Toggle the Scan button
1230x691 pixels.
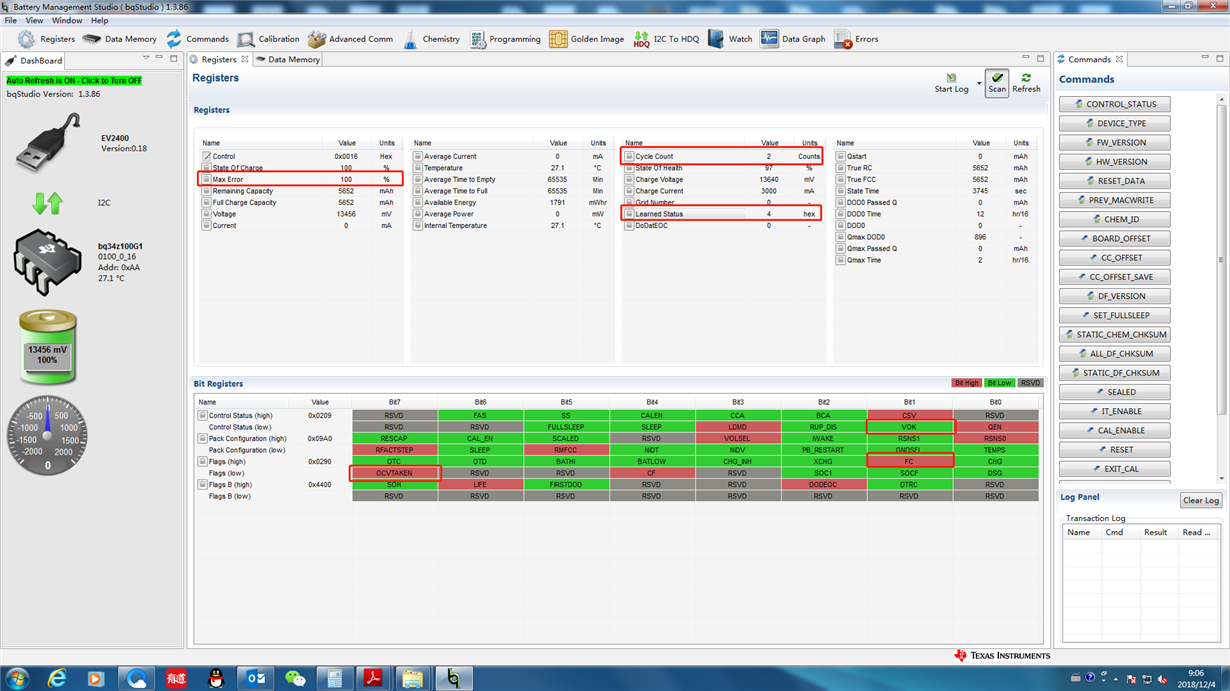pyautogui.click(x=997, y=83)
